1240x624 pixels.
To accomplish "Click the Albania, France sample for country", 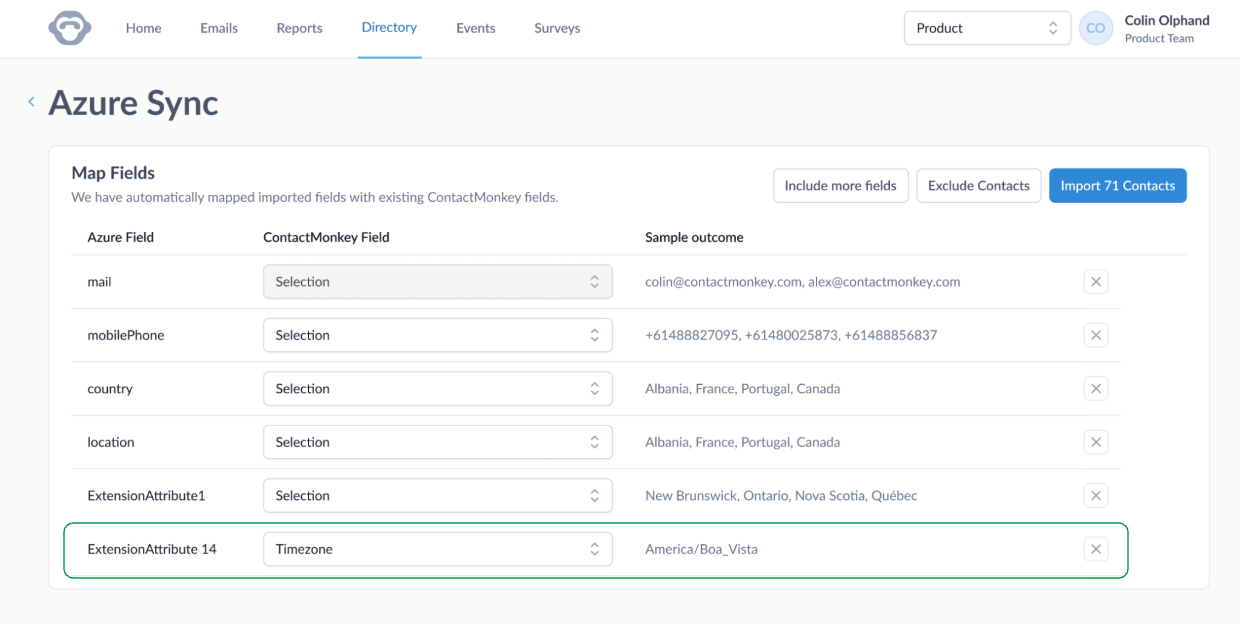I will [x=742, y=389].
